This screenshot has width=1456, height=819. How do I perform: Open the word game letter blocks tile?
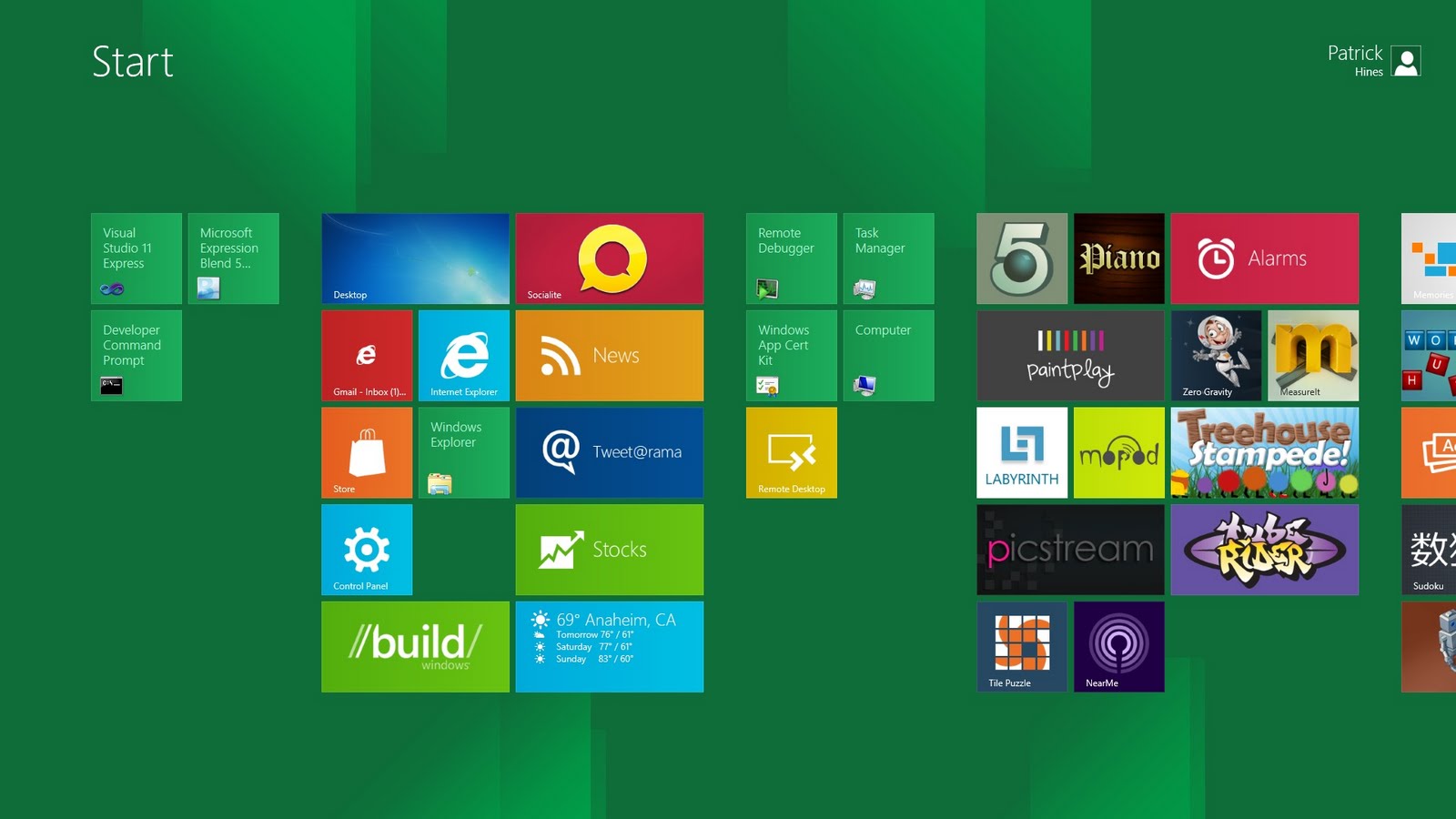pyautogui.click(x=1429, y=356)
